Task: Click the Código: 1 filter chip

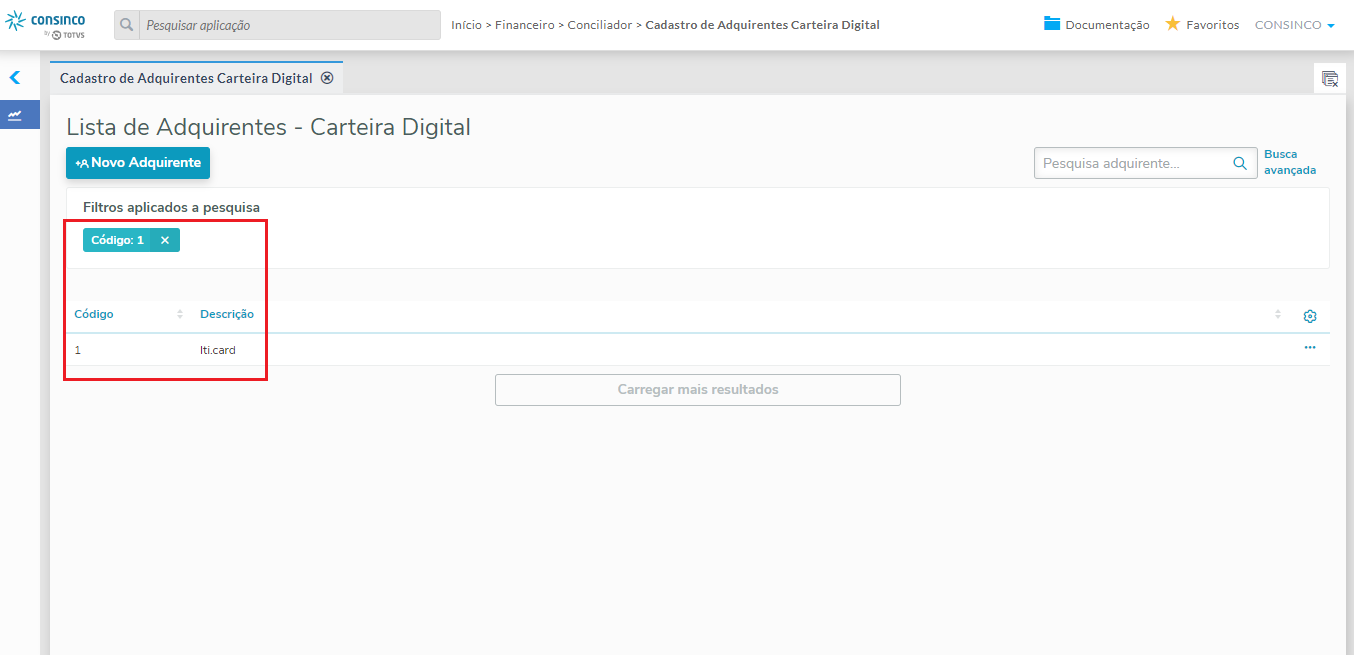Action: pyautogui.click(x=117, y=240)
